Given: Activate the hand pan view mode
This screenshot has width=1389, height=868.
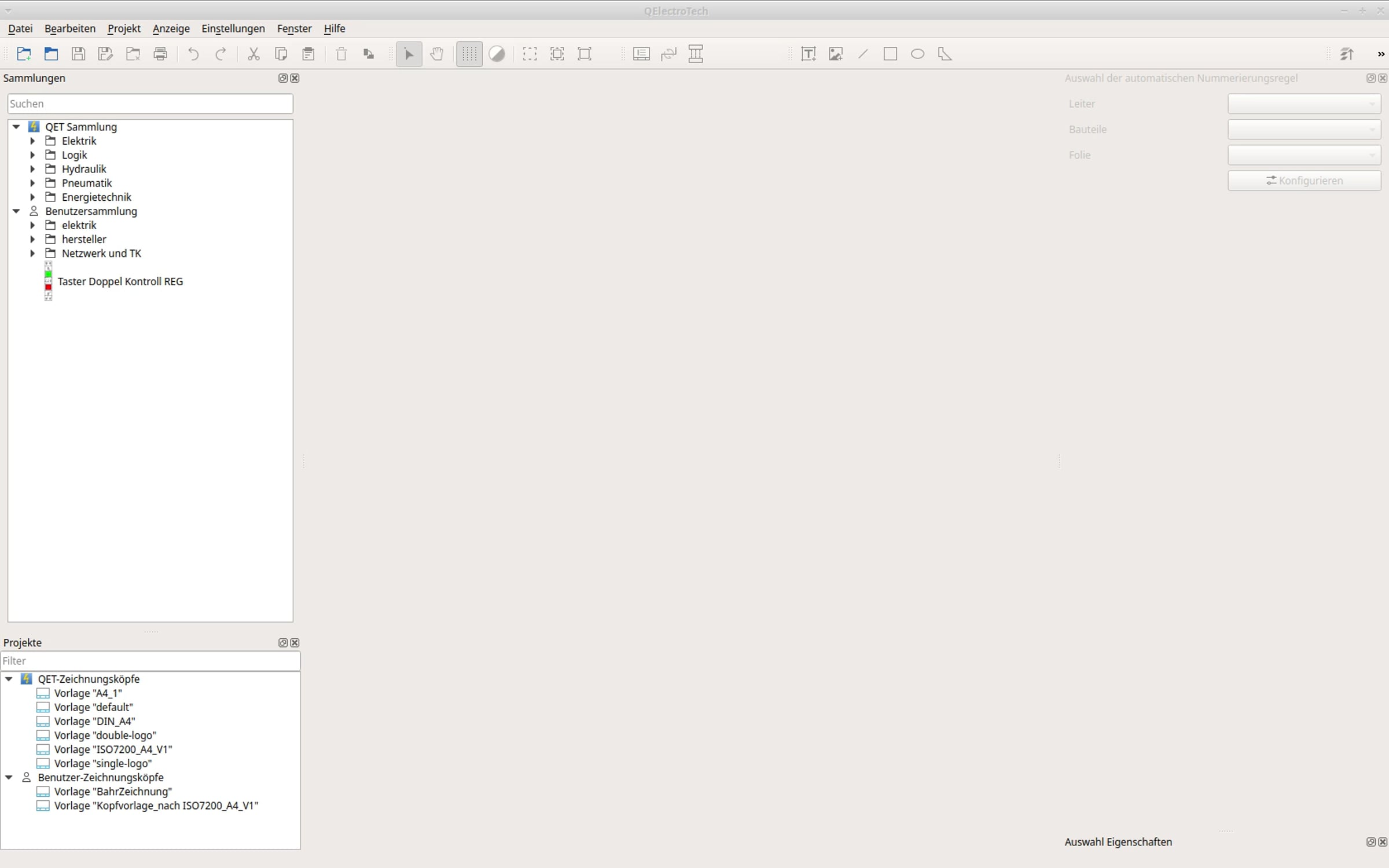Looking at the screenshot, I should 437,54.
